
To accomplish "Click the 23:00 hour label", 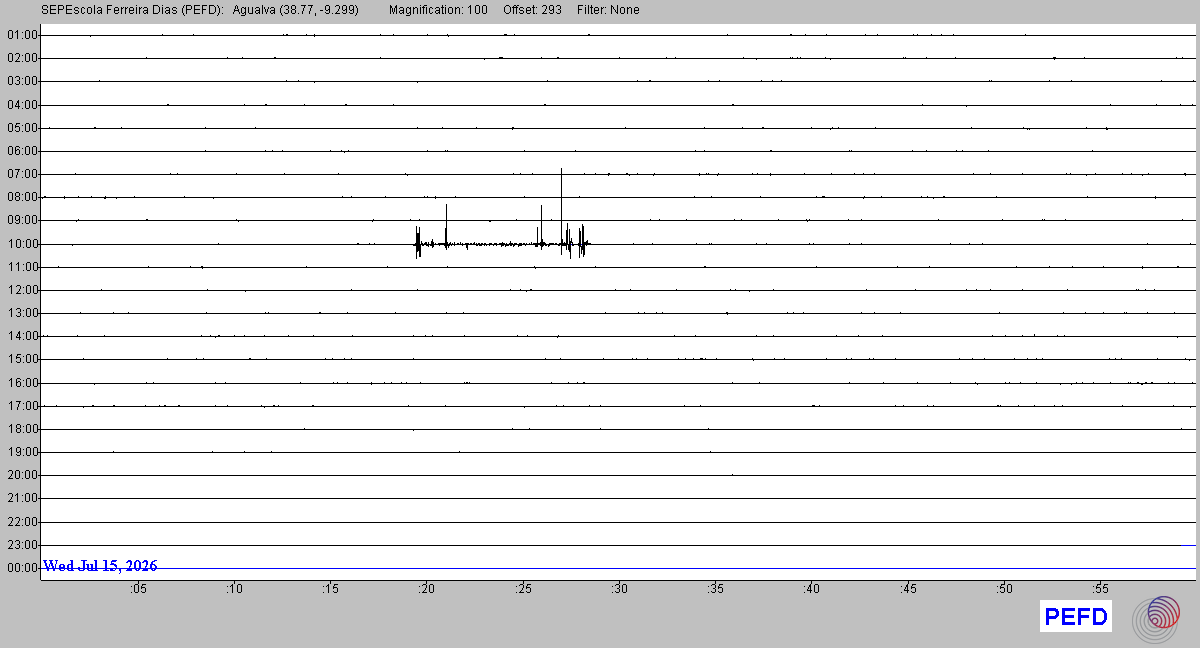I will click(22, 545).
